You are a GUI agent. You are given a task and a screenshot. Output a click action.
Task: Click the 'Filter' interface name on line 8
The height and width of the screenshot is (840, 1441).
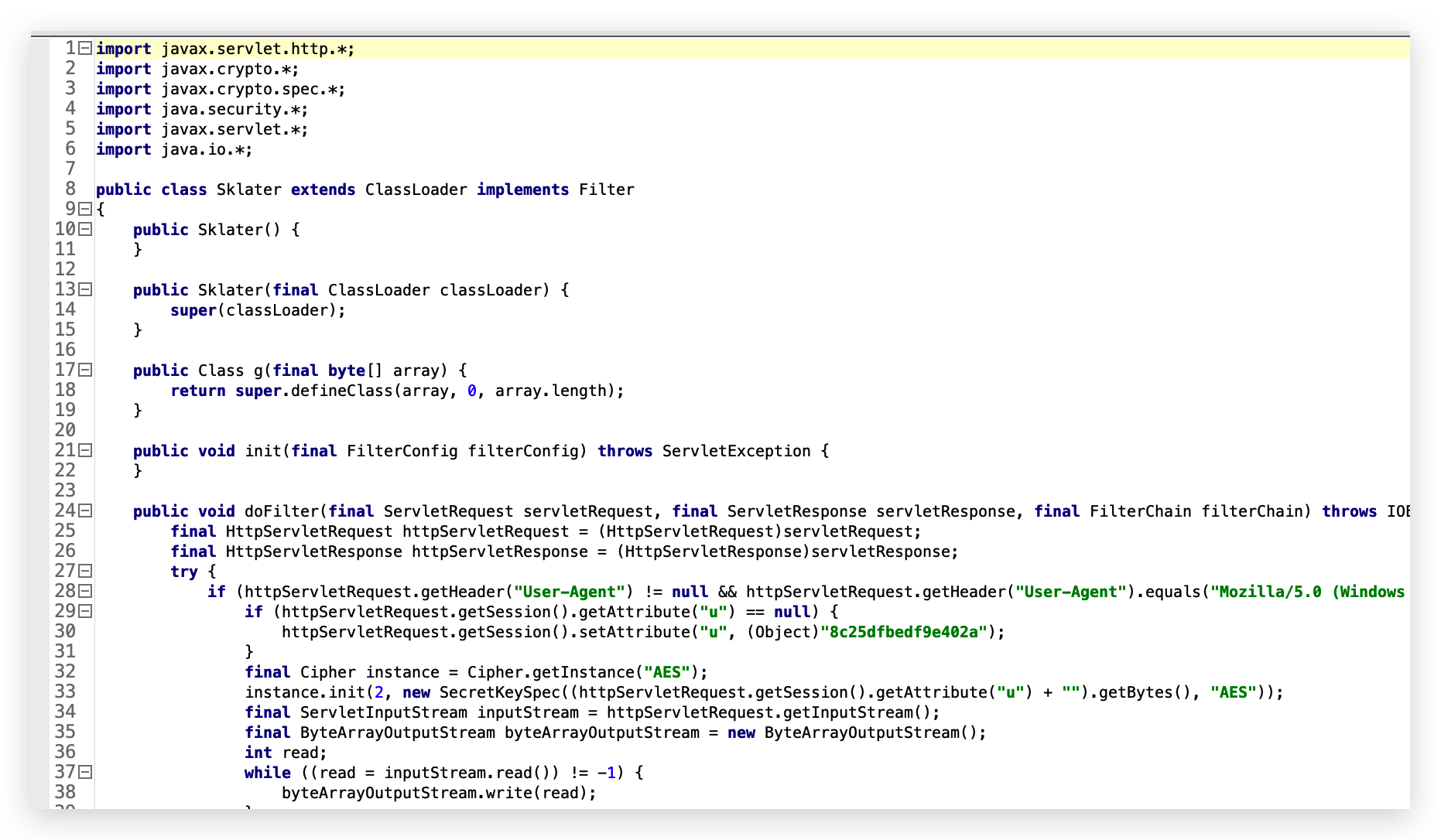(x=607, y=190)
